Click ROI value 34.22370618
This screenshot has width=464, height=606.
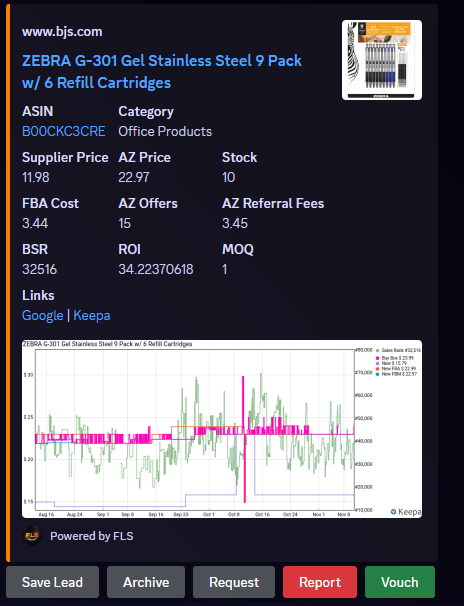click(156, 269)
